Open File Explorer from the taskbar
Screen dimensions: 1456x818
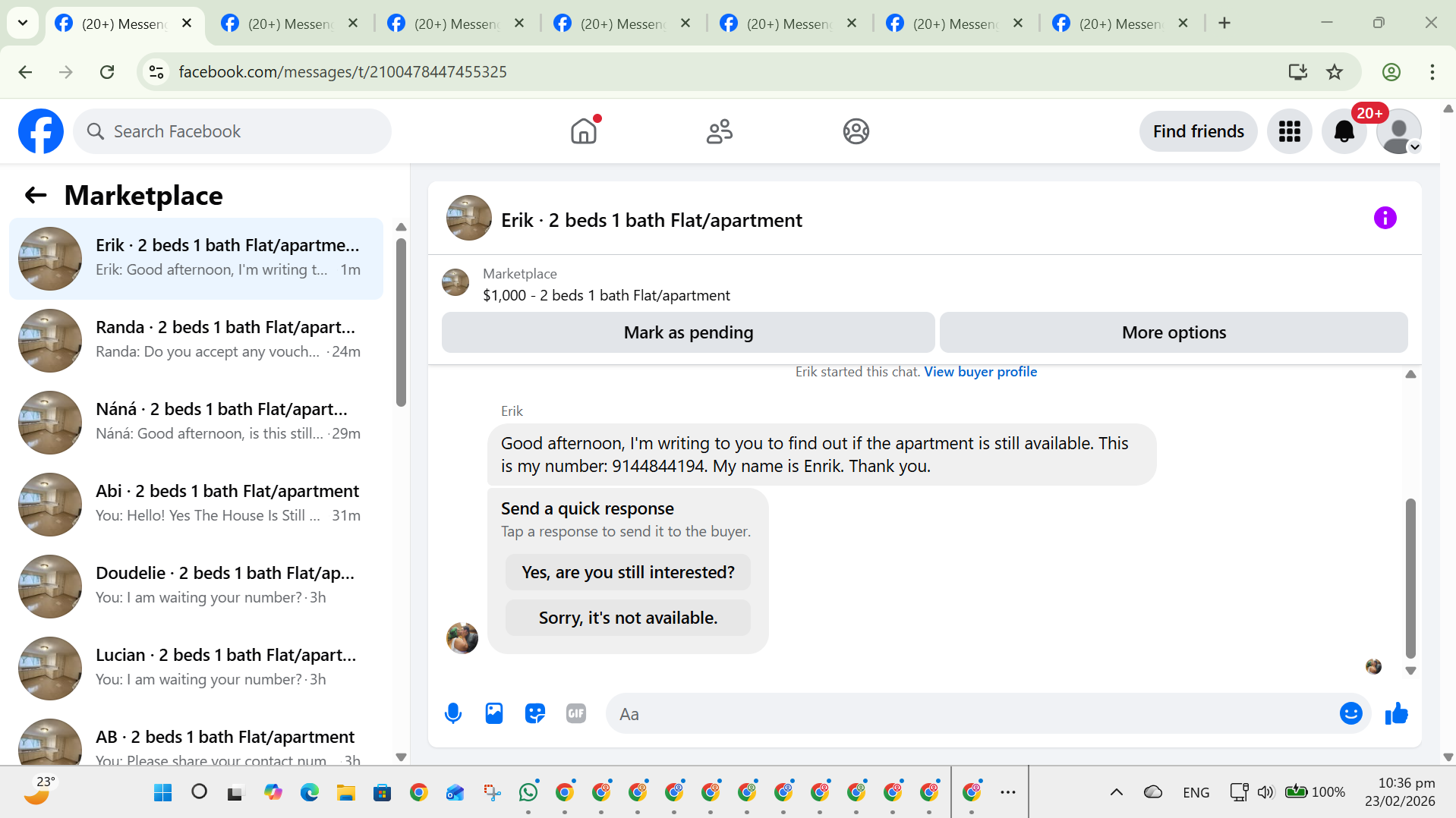346,792
